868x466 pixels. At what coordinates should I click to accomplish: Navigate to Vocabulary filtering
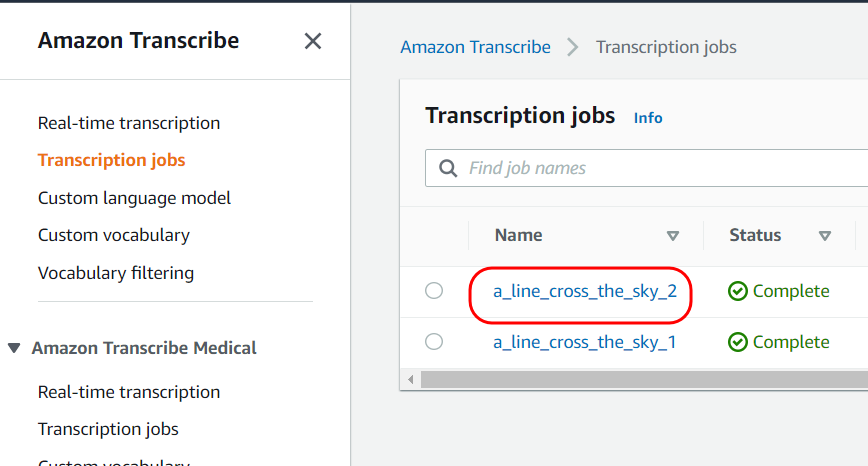pos(116,273)
